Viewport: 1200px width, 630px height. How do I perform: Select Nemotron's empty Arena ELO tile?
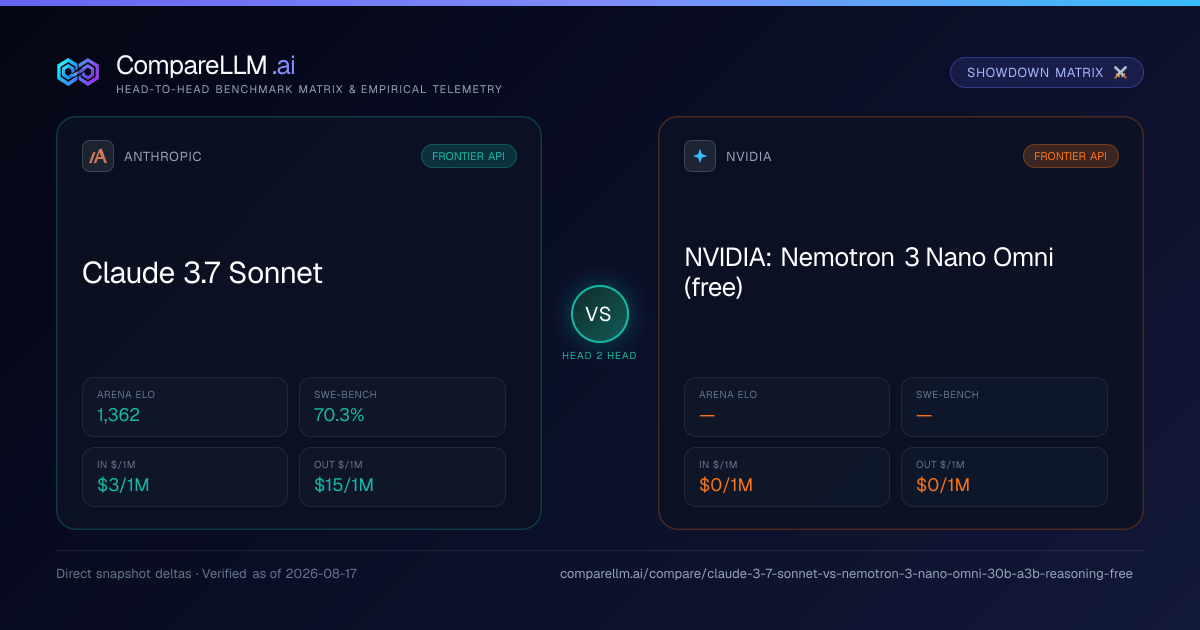click(787, 407)
